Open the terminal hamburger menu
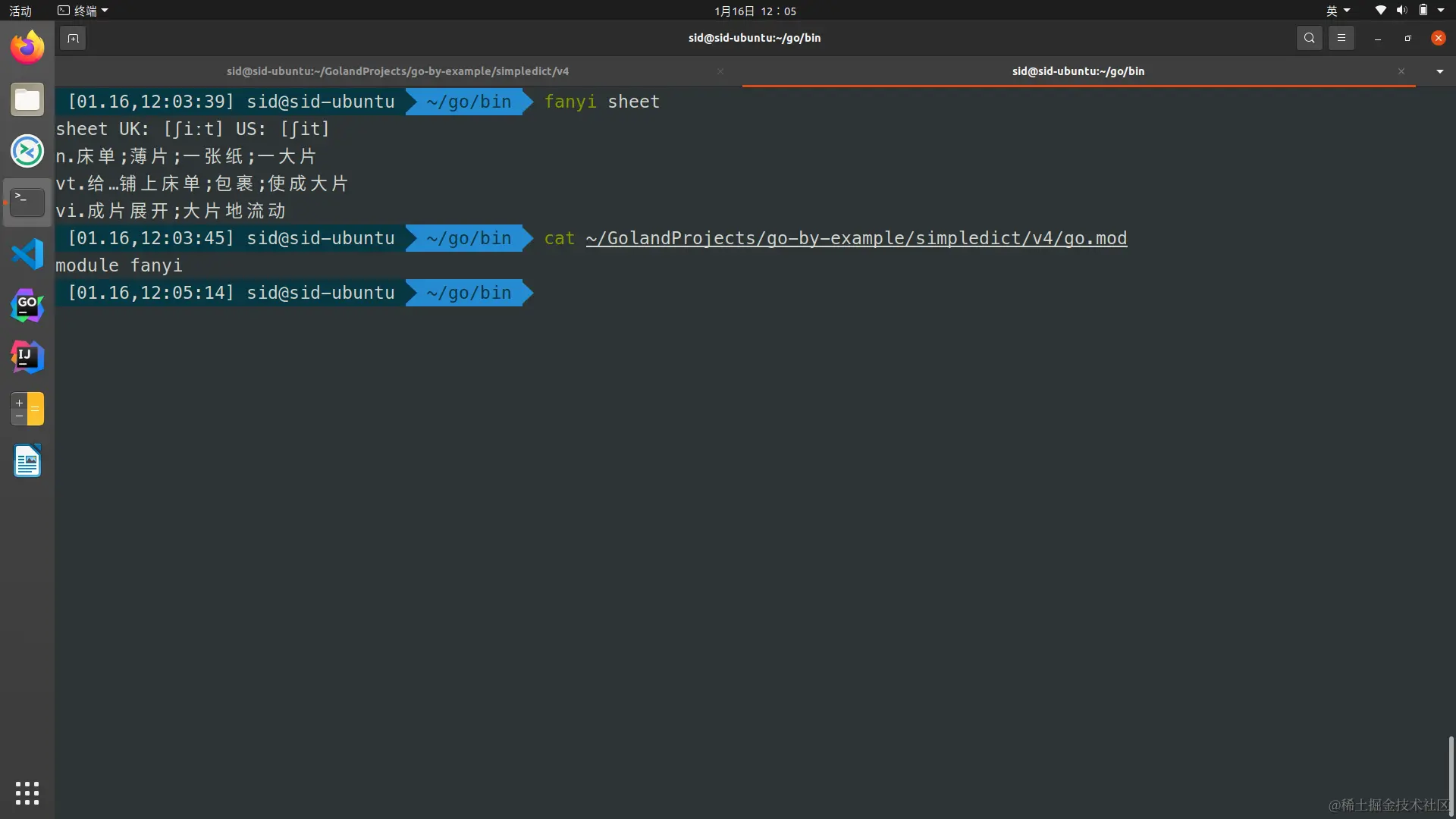Image resolution: width=1456 pixels, height=819 pixels. [1341, 38]
